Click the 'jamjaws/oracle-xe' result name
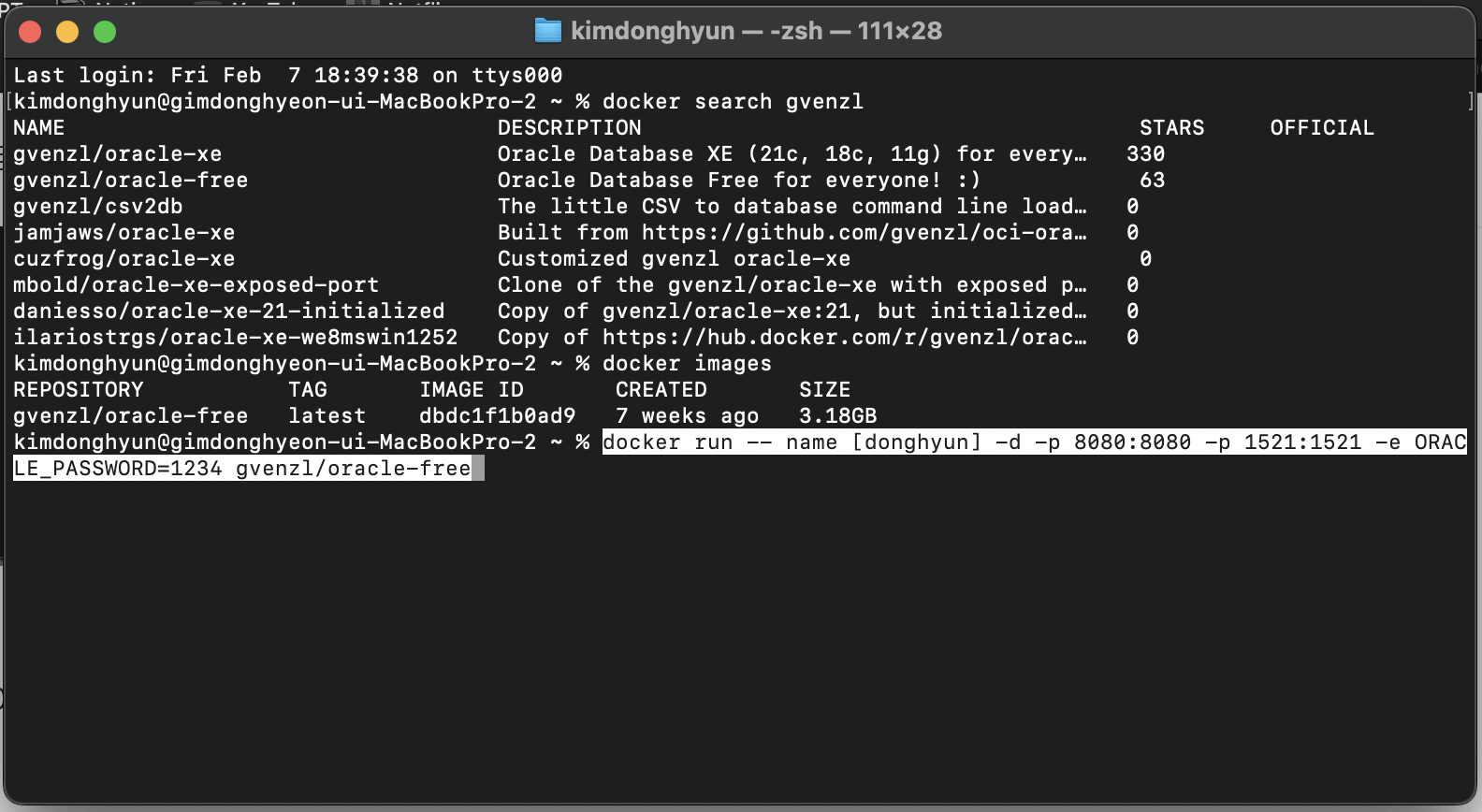Image resolution: width=1482 pixels, height=812 pixels. click(x=124, y=232)
